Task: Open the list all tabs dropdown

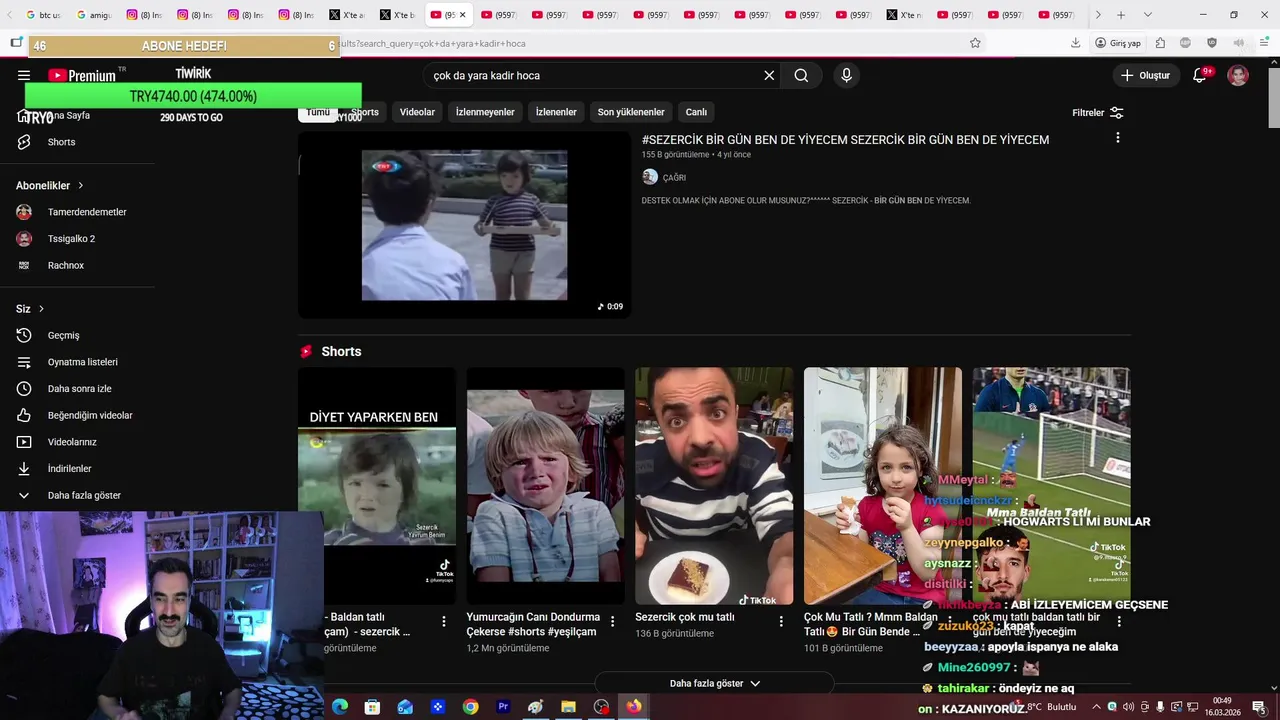Action: coord(1147,15)
